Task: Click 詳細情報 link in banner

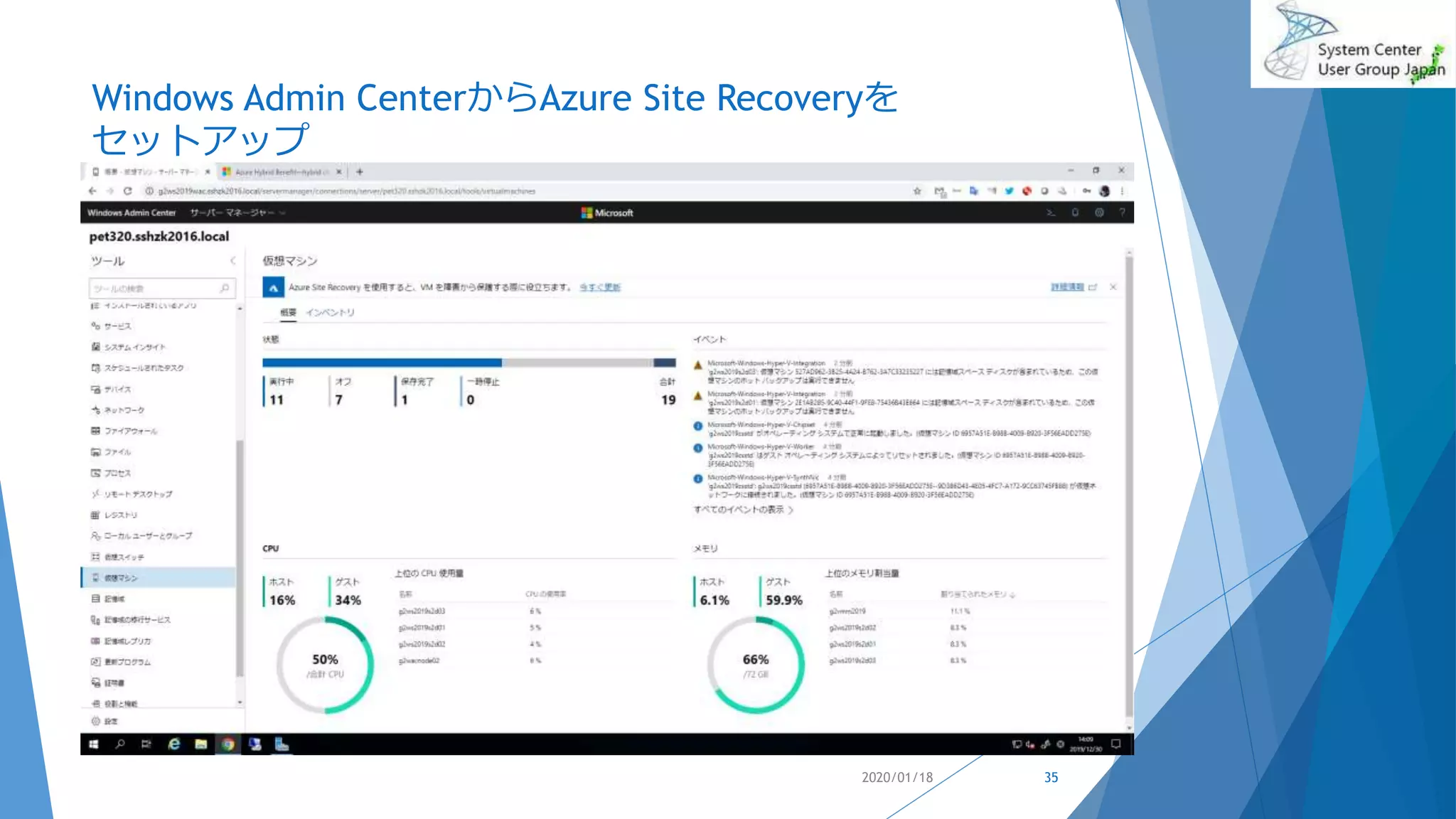Action: click(x=1067, y=287)
